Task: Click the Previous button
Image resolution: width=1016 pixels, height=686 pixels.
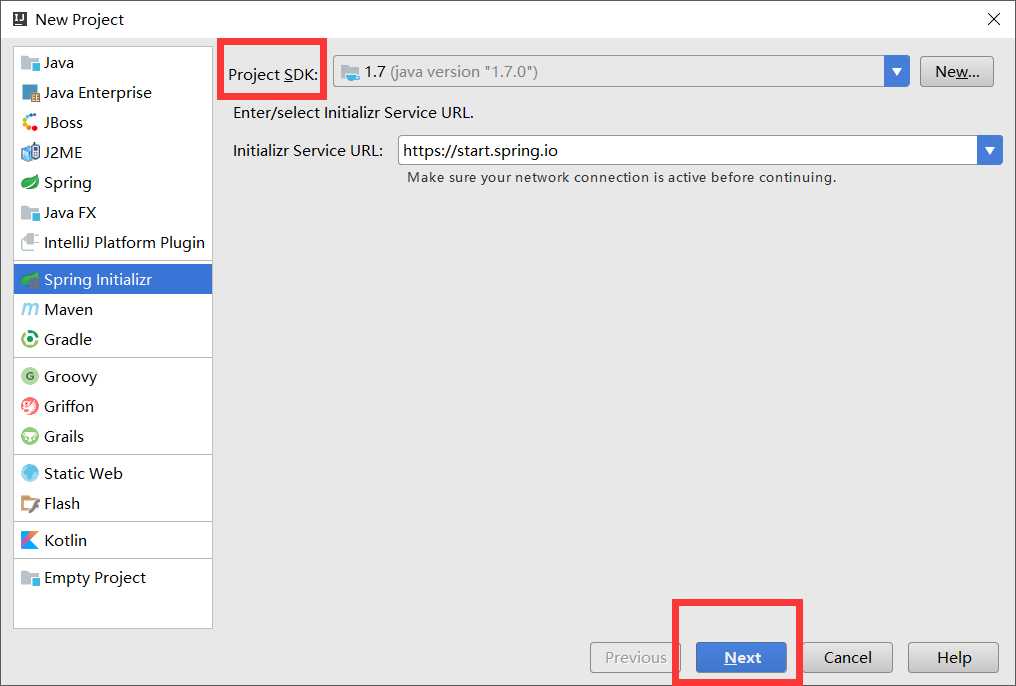Action: pyautogui.click(x=635, y=657)
